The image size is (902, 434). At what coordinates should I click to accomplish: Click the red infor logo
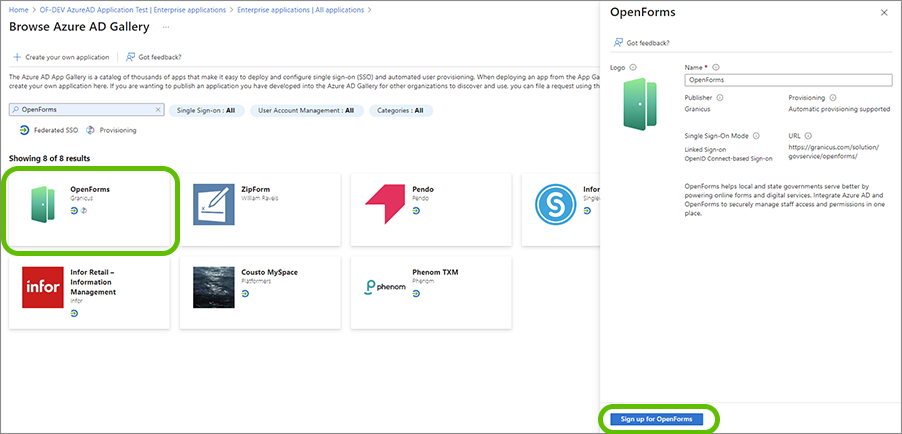pos(43,287)
